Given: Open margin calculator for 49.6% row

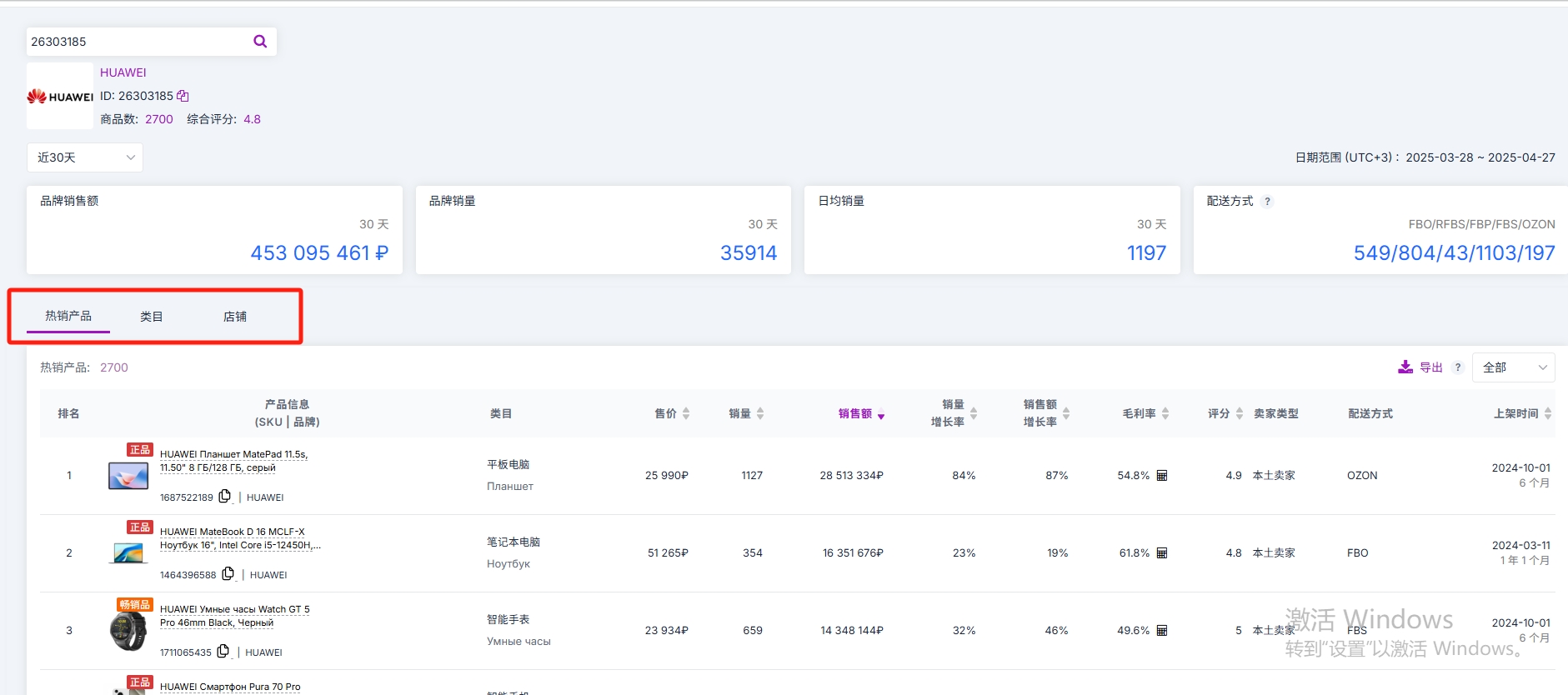Looking at the screenshot, I should tap(1162, 630).
